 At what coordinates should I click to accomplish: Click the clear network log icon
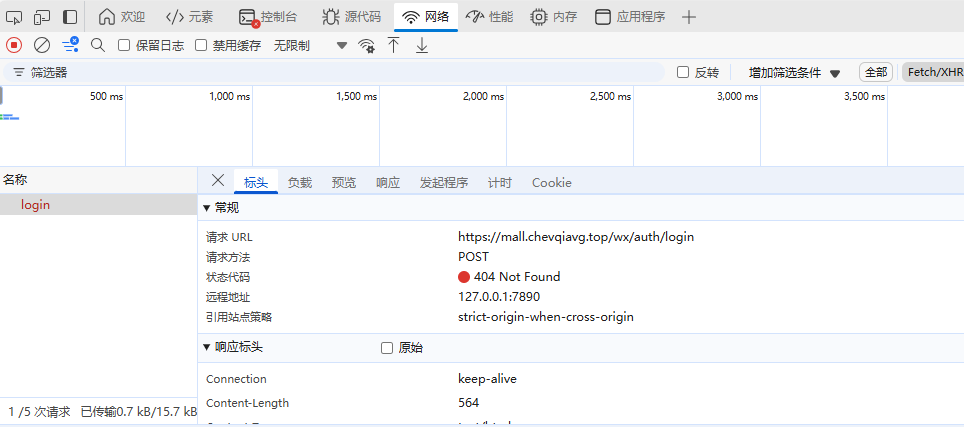[x=42, y=45]
